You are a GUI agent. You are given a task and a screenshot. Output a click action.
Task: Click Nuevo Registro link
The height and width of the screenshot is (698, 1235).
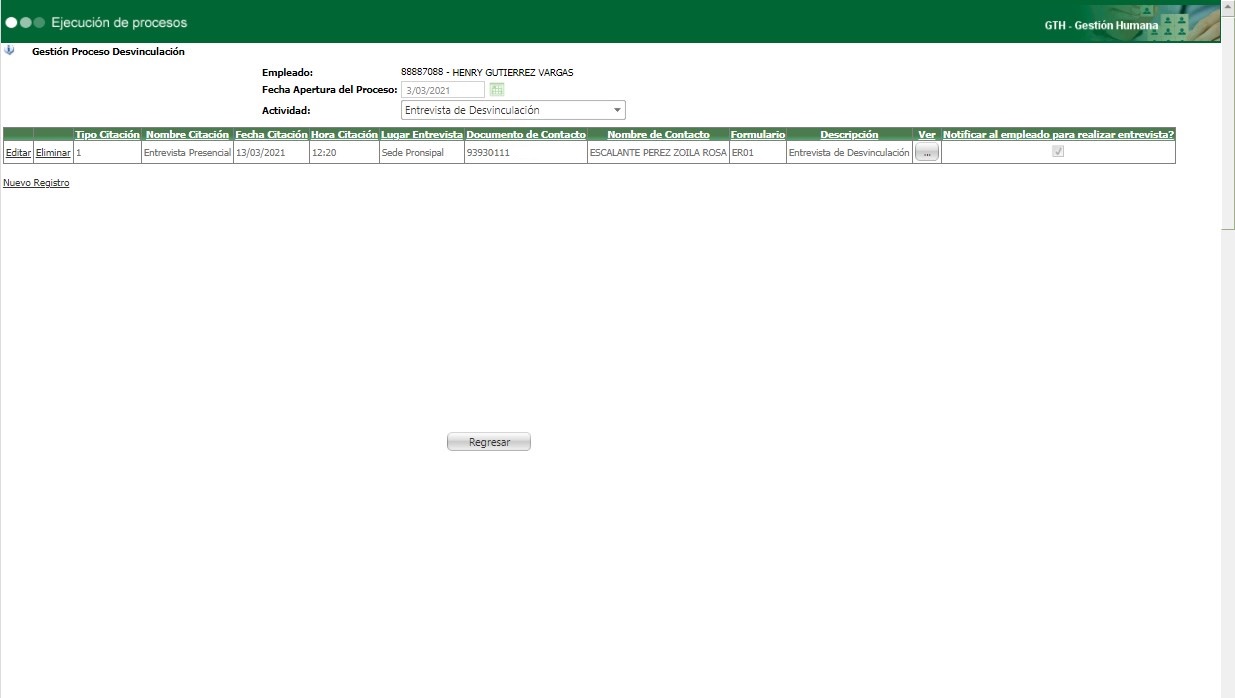tap(37, 183)
